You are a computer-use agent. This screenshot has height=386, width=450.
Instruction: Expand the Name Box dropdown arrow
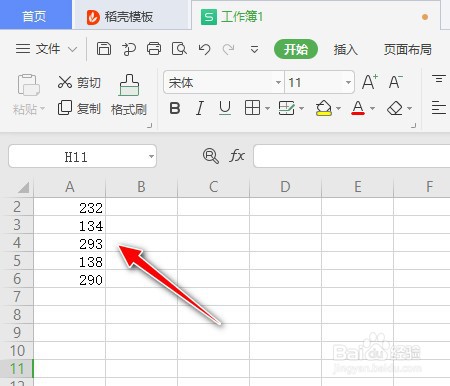(151, 156)
